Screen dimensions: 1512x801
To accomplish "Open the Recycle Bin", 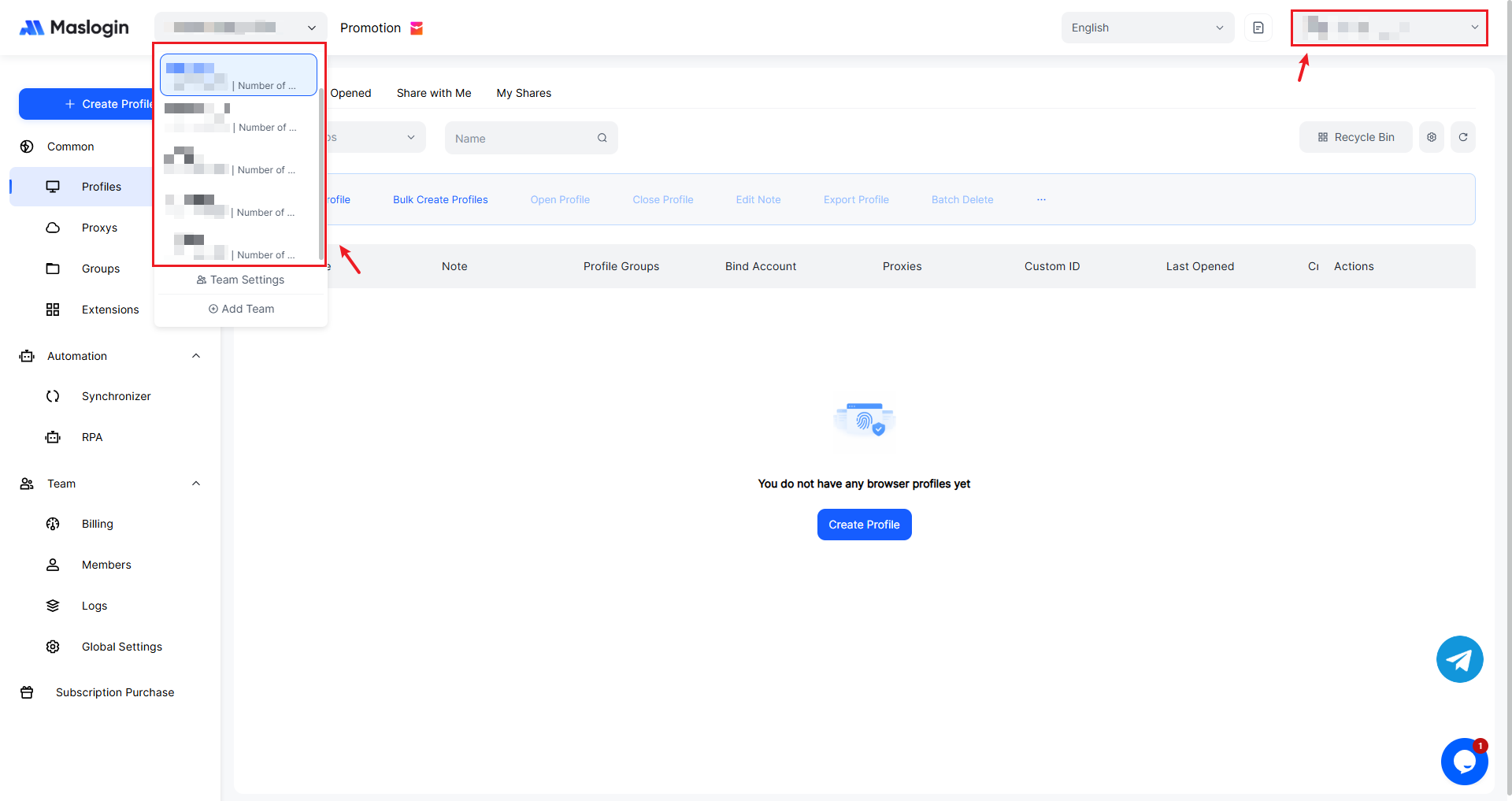I will (1355, 137).
